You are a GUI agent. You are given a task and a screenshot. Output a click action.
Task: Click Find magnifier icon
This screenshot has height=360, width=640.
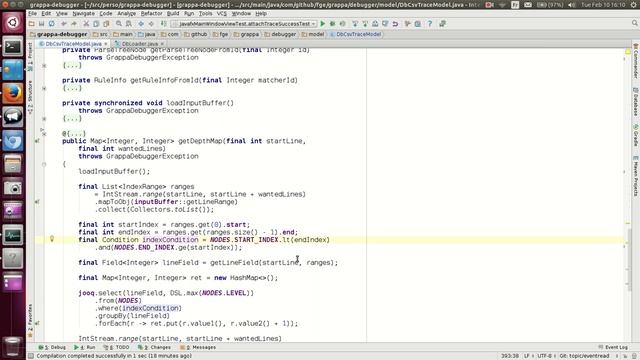click(119, 24)
